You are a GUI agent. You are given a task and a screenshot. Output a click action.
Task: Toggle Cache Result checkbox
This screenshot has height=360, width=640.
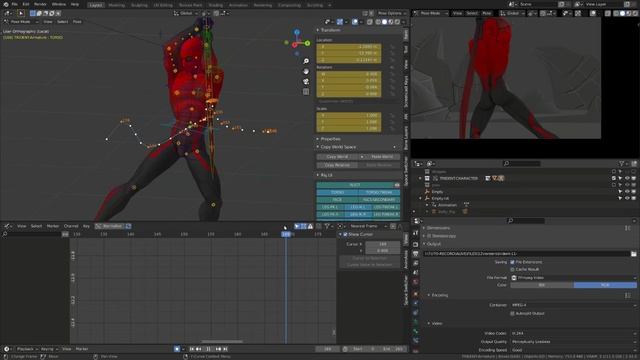click(513, 269)
